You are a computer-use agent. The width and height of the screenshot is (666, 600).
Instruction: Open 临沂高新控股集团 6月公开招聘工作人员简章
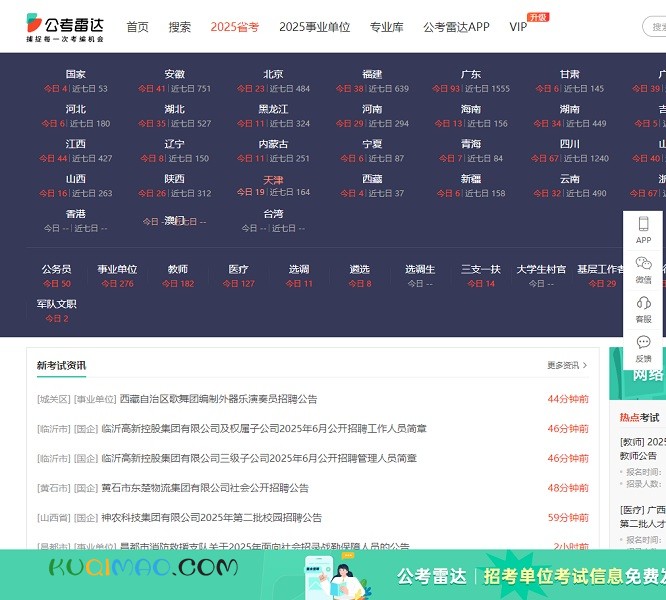click(264, 428)
